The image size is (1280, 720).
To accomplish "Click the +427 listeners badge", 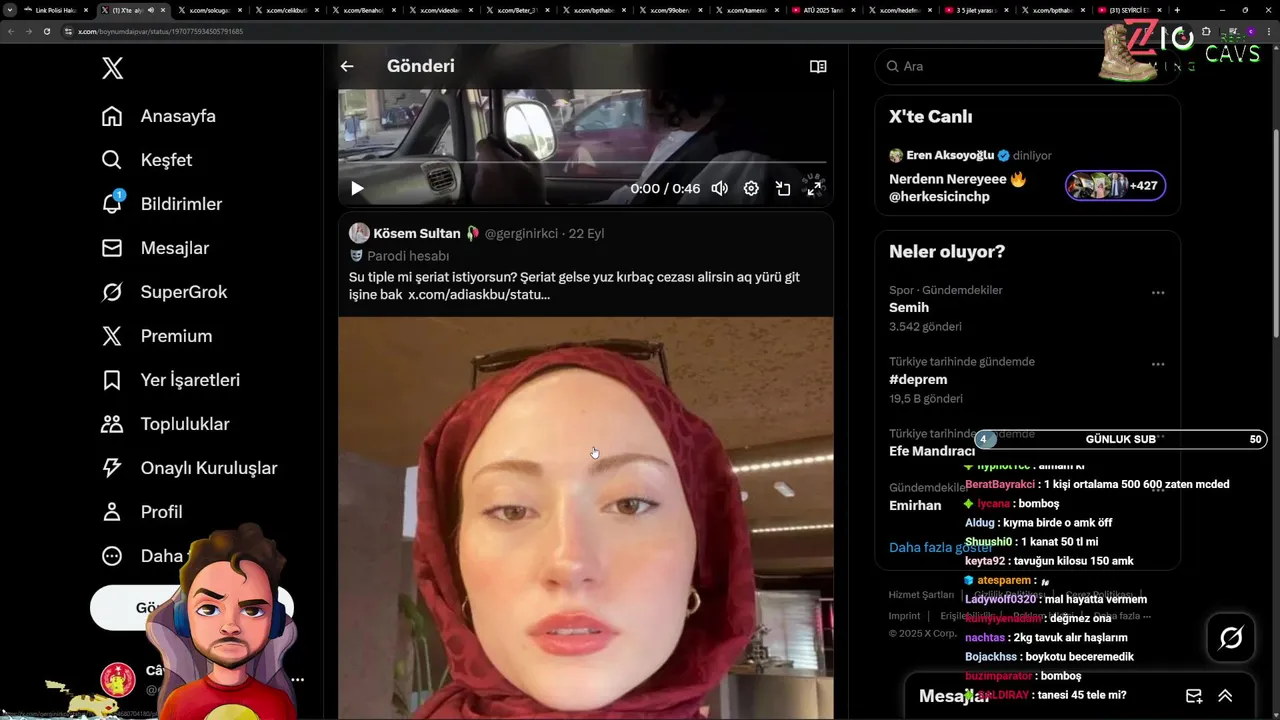I will coord(1115,186).
